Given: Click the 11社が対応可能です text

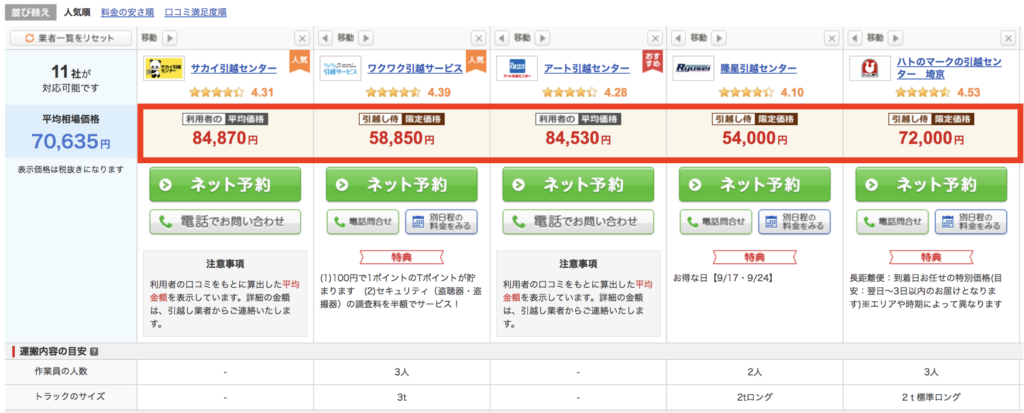Looking at the screenshot, I should (70, 77).
